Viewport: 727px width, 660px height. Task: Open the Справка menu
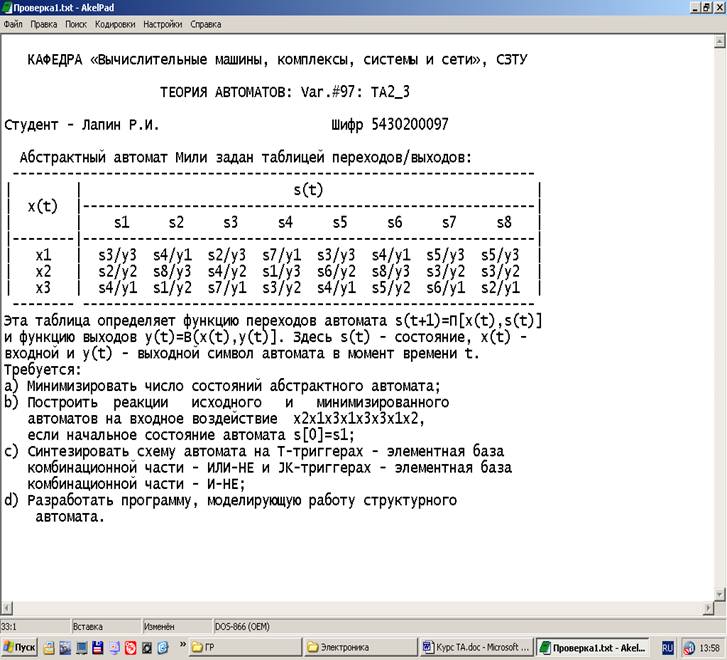click(205, 24)
